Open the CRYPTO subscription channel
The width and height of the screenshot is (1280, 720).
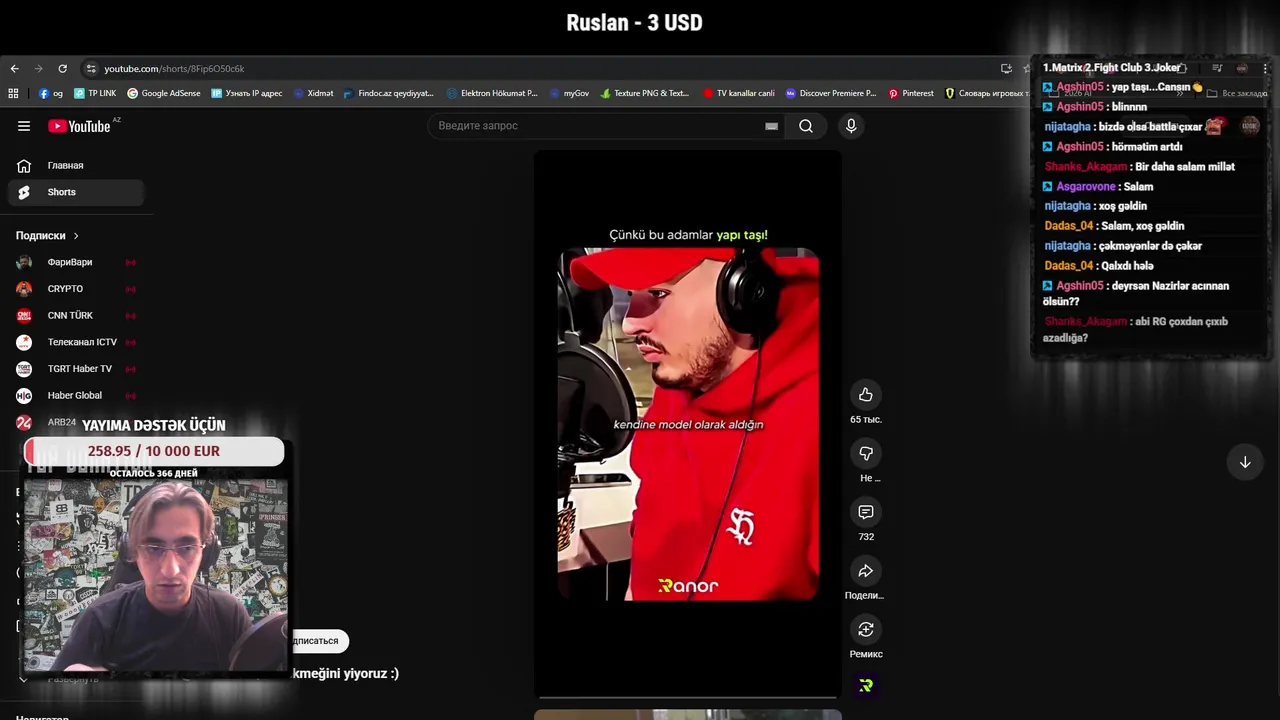pos(76,289)
